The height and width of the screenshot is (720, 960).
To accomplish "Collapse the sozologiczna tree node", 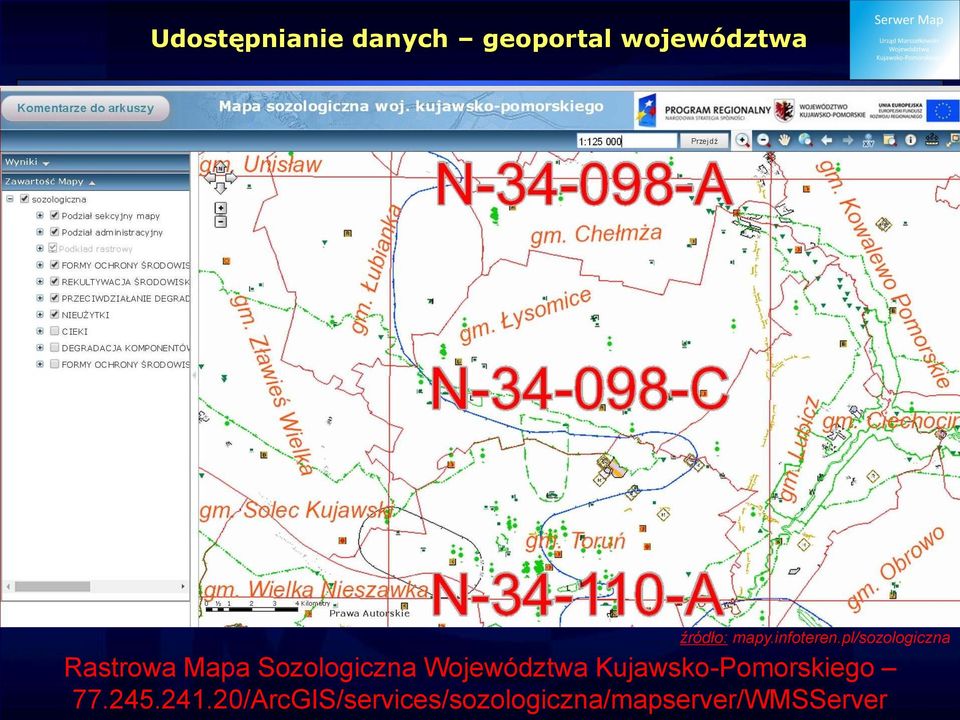I will tap(10, 199).
